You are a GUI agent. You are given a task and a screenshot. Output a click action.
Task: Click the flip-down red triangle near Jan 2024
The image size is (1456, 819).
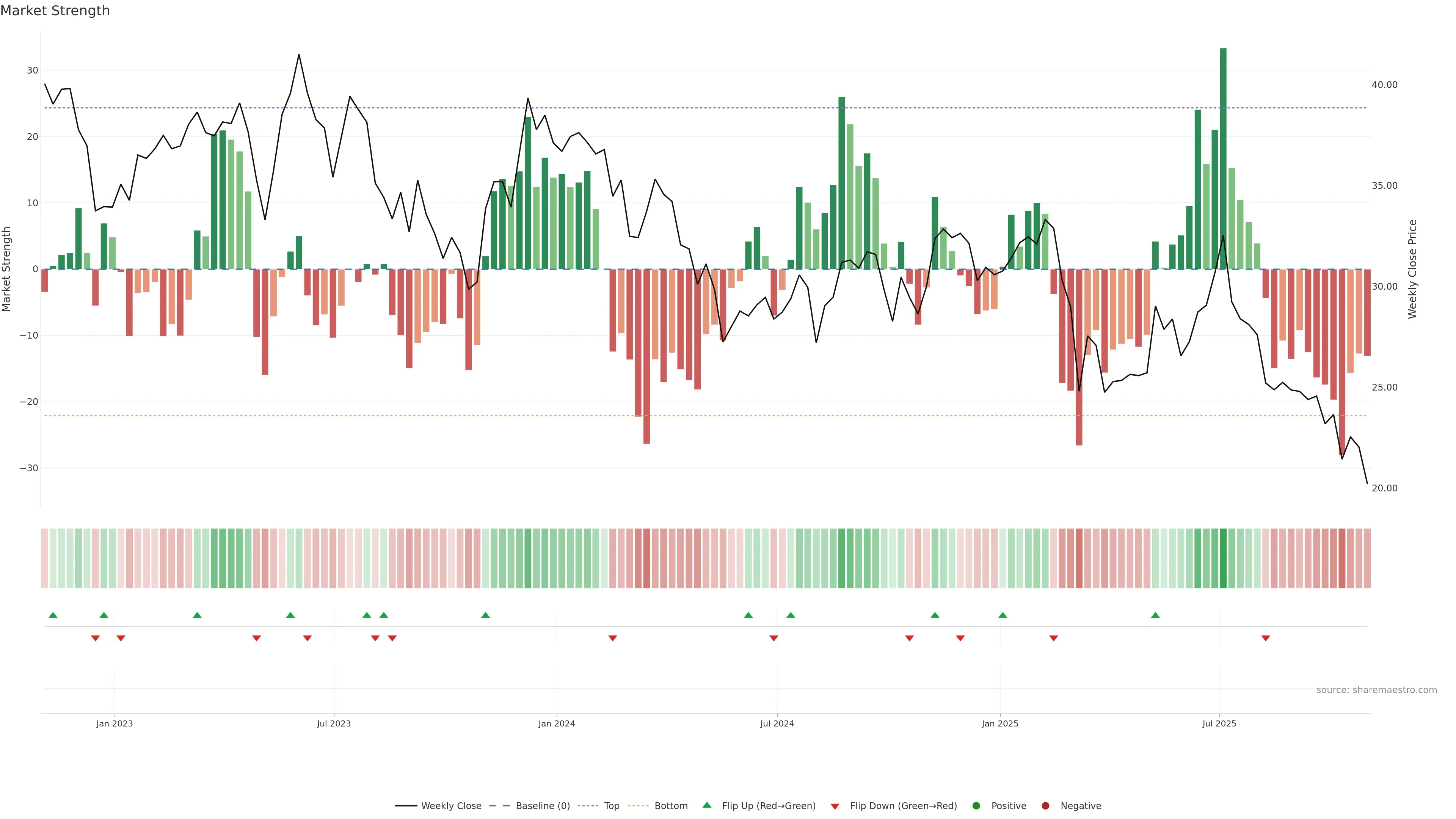click(x=613, y=638)
